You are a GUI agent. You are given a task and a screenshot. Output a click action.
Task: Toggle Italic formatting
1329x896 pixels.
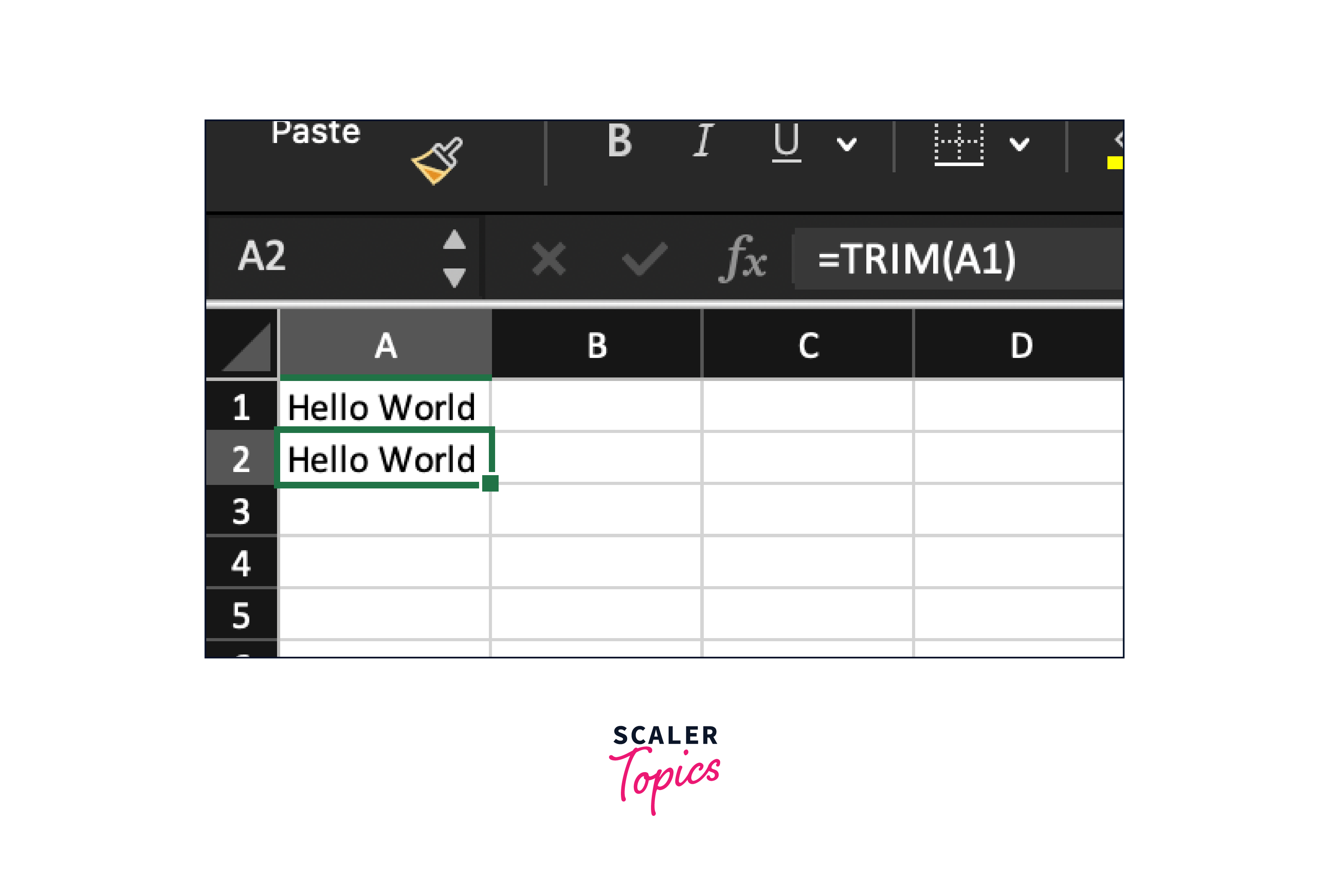tap(703, 141)
